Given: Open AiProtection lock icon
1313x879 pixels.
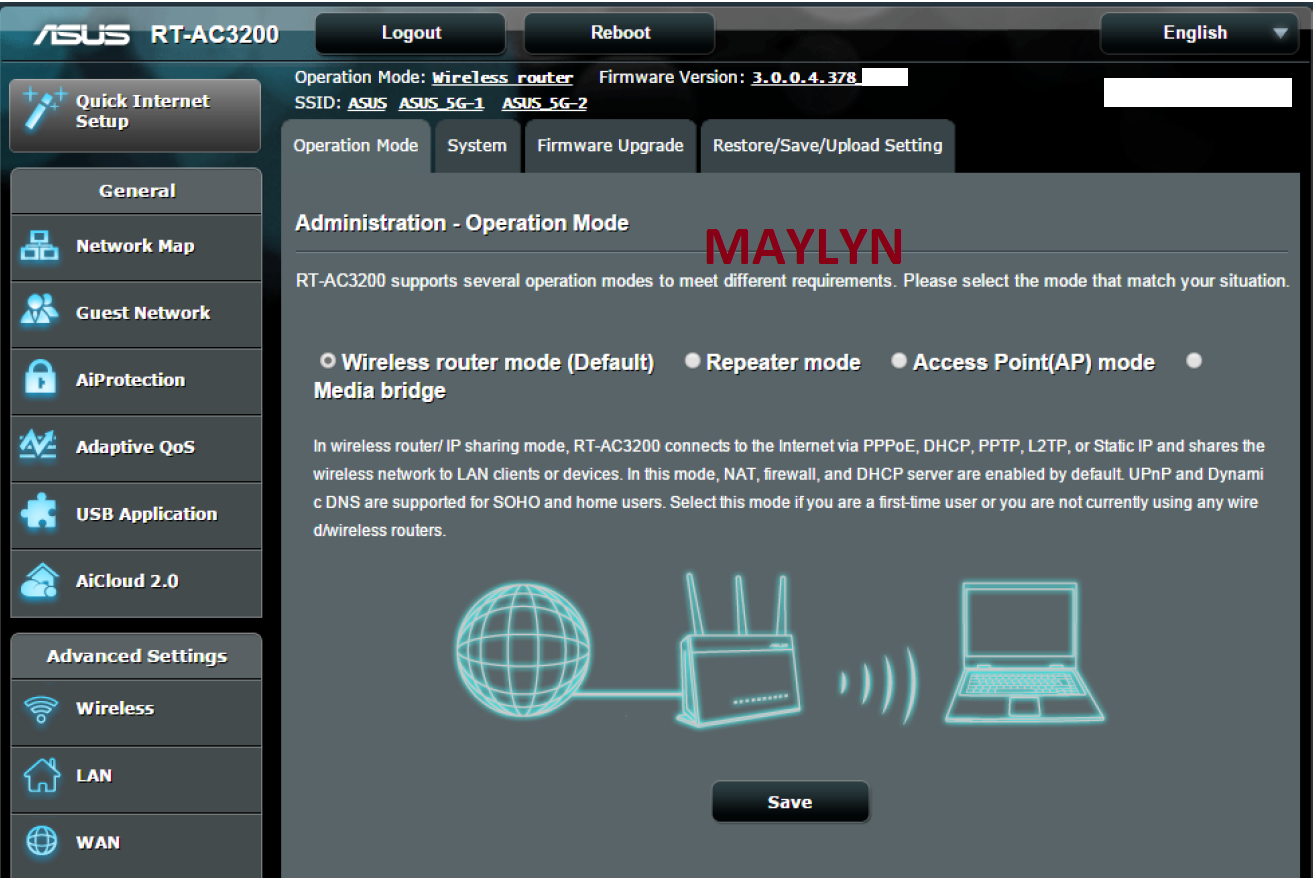Looking at the screenshot, I should coord(40,380).
